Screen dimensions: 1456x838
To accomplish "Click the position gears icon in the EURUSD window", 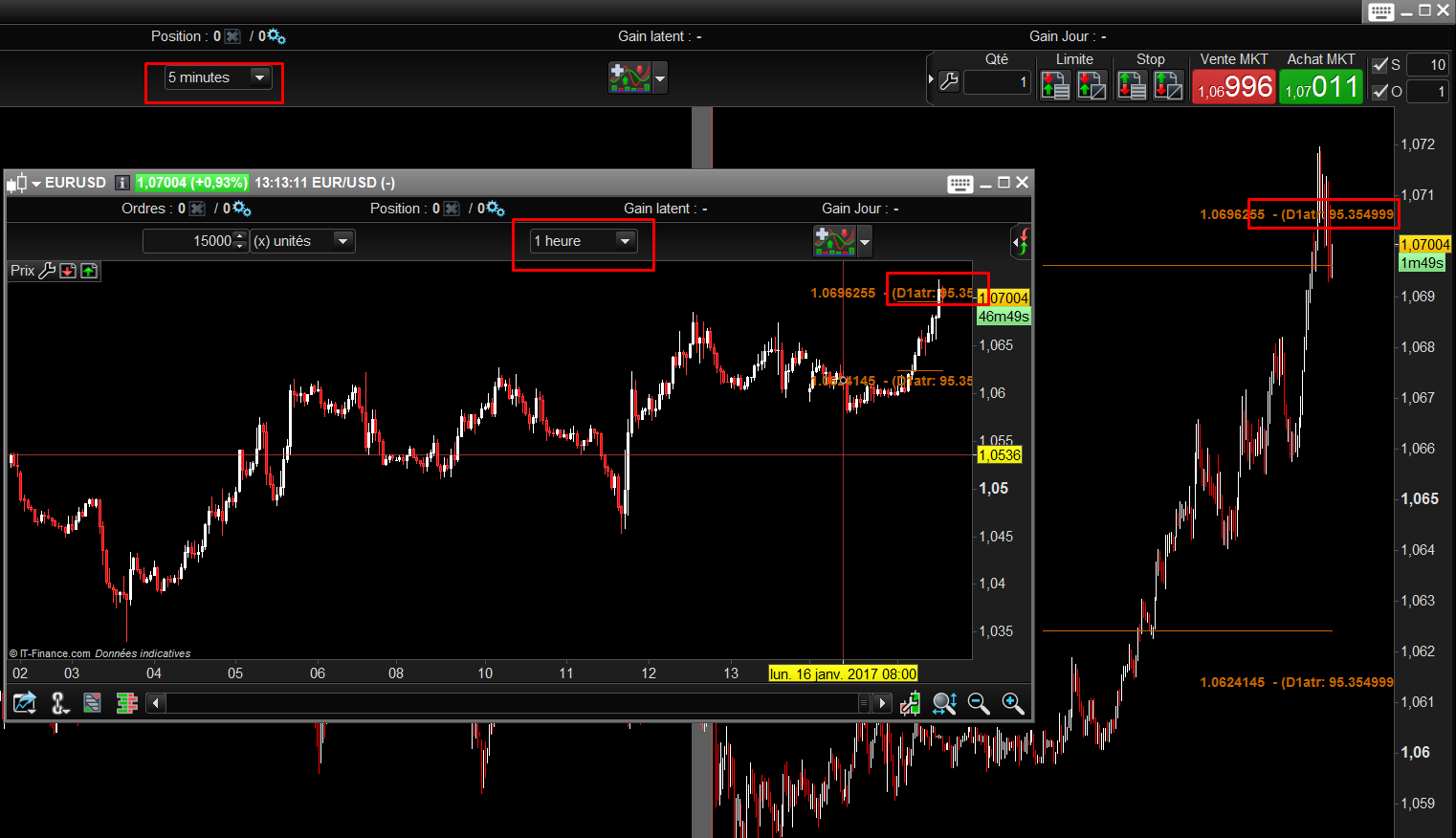I will [x=496, y=209].
